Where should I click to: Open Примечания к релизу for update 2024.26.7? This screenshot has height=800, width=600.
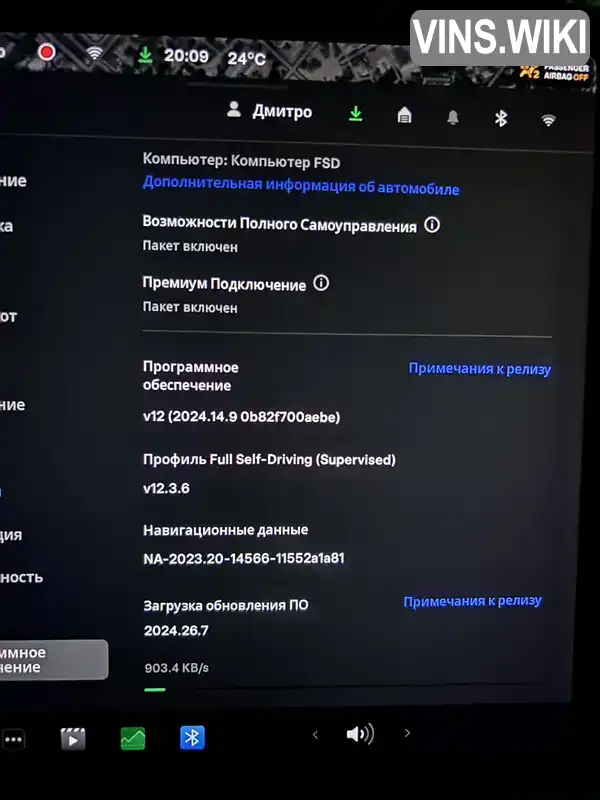click(x=472, y=602)
